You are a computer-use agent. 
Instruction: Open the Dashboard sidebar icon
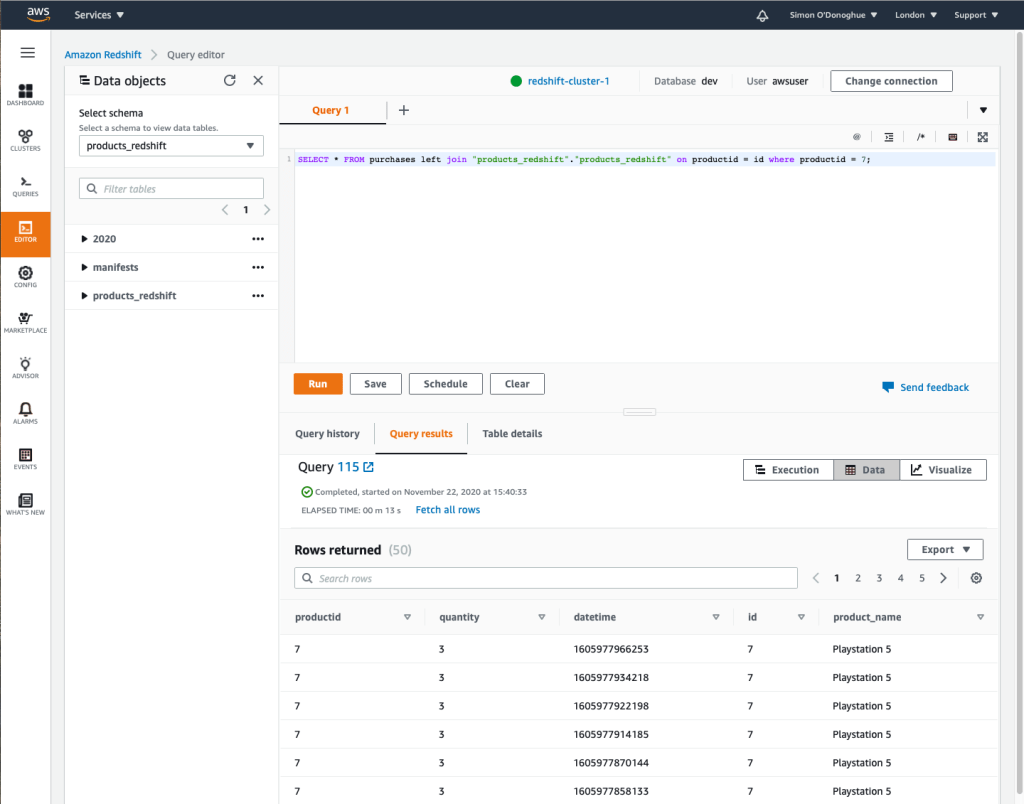tap(25, 94)
